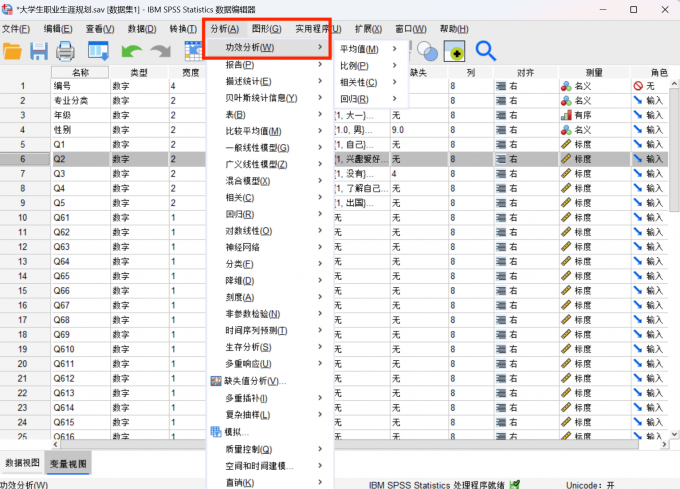This screenshot has width=680, height=489.
Task: Select 神经网络 in the Analyze menu
Action: (270, 247)
